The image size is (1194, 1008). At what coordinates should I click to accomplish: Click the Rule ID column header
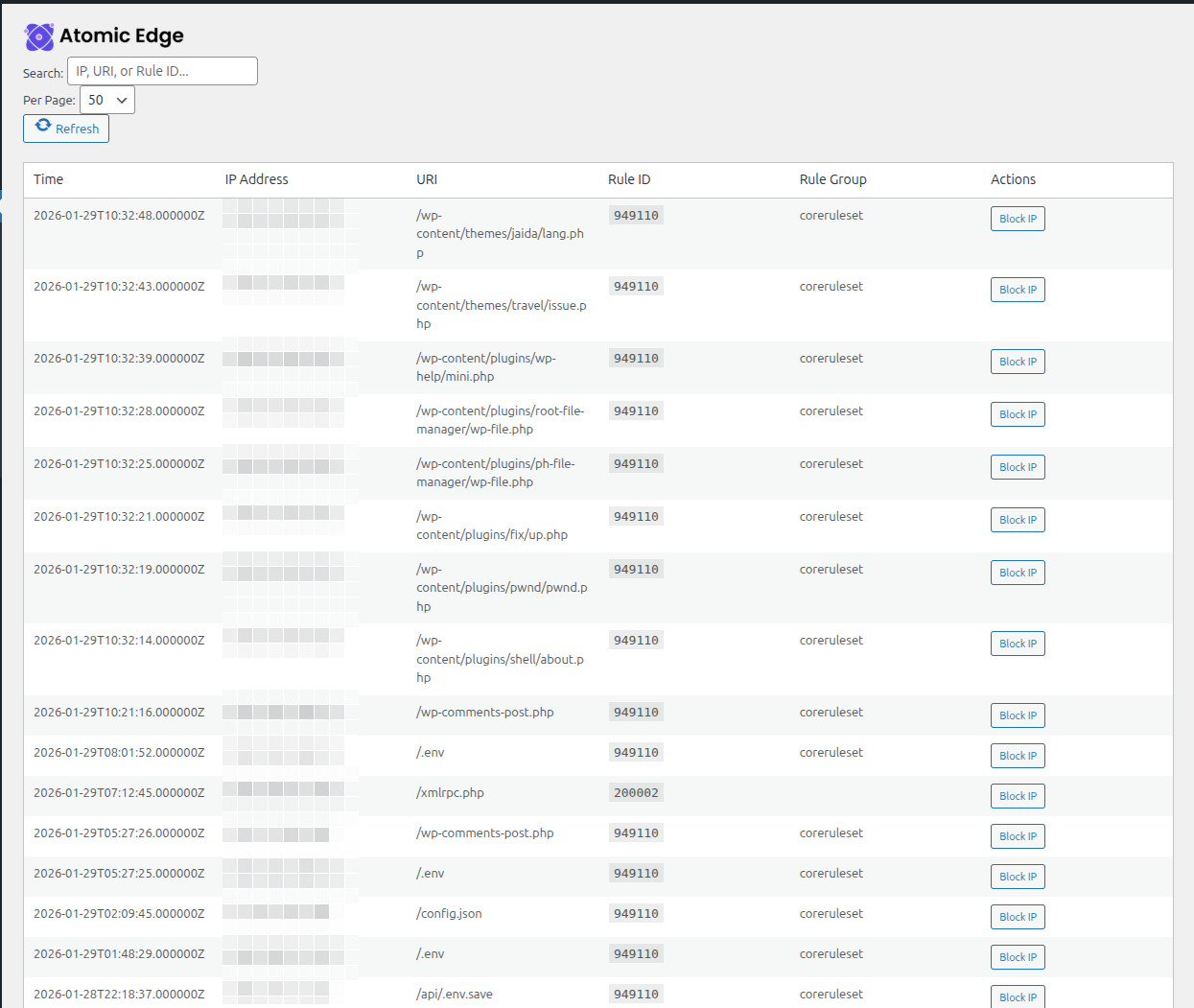click(x=628, y=179)
